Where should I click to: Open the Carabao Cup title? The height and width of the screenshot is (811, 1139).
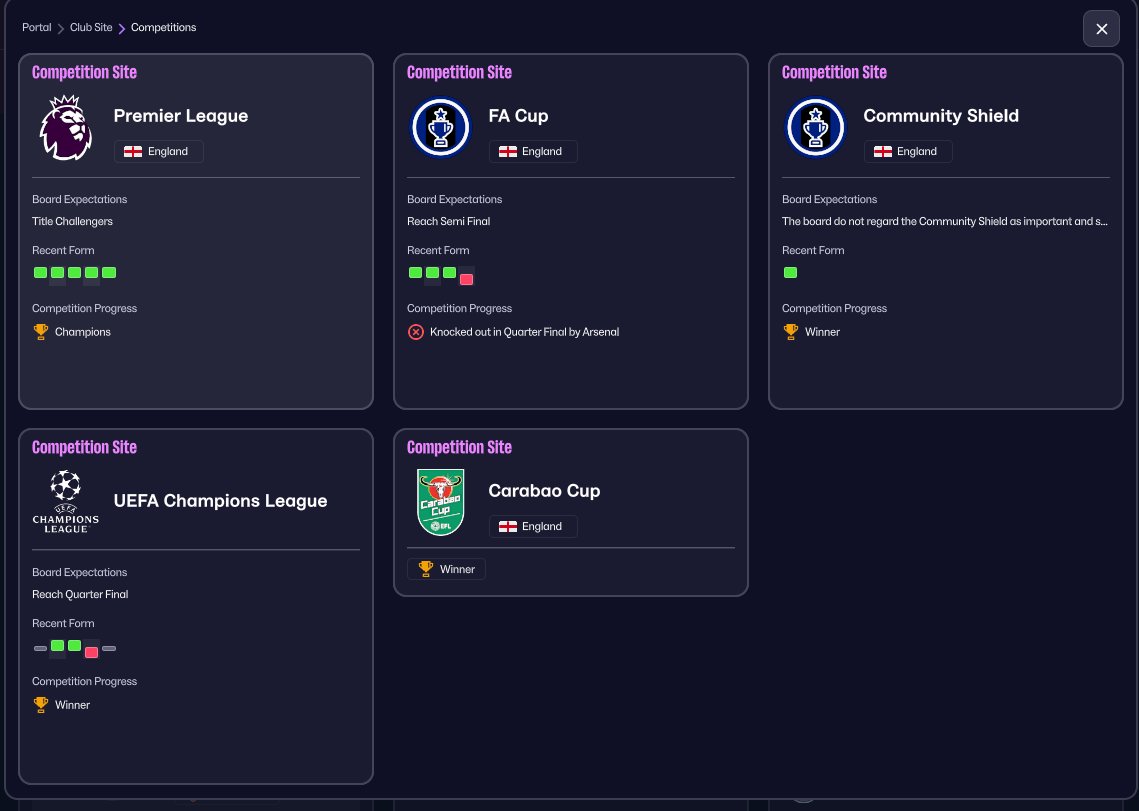click(x=544, y=491)
